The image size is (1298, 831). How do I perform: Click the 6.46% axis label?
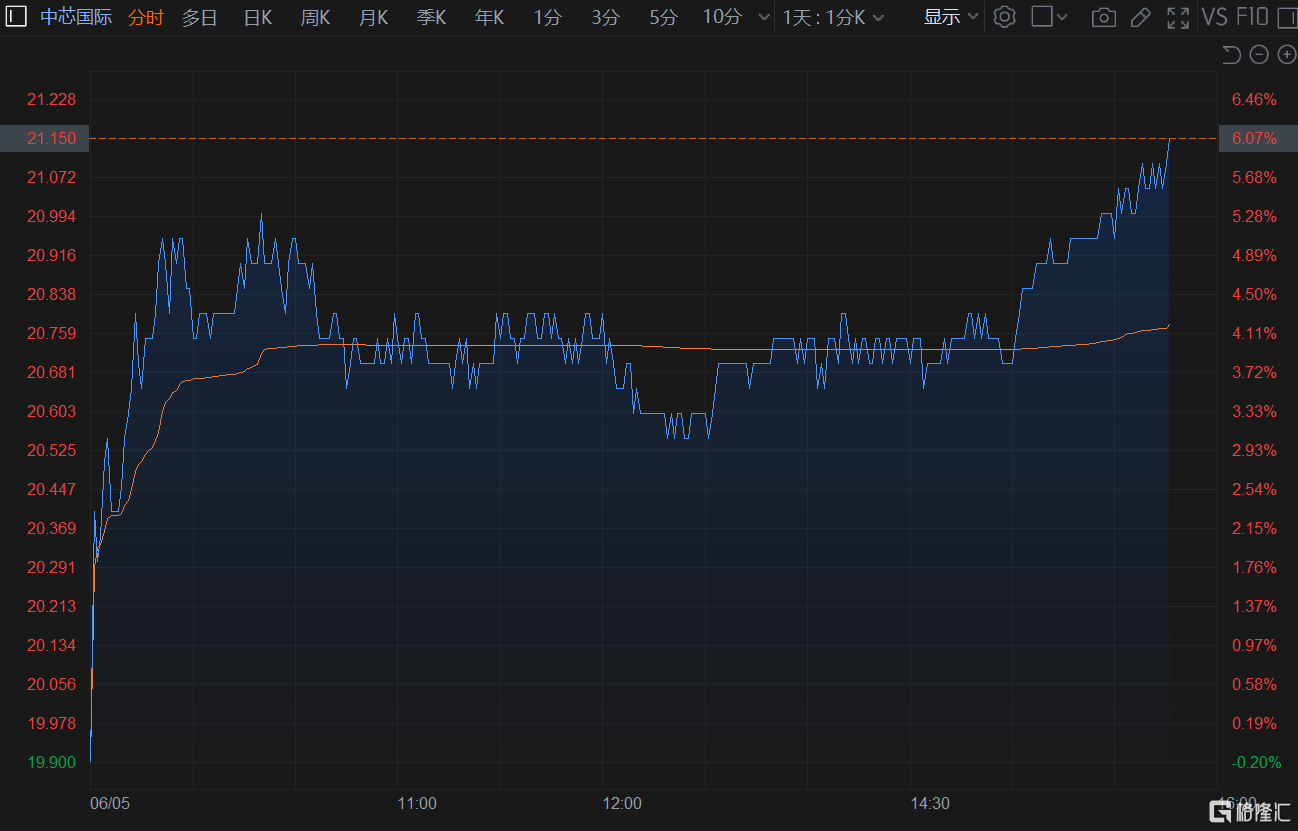pos(1255,99)
